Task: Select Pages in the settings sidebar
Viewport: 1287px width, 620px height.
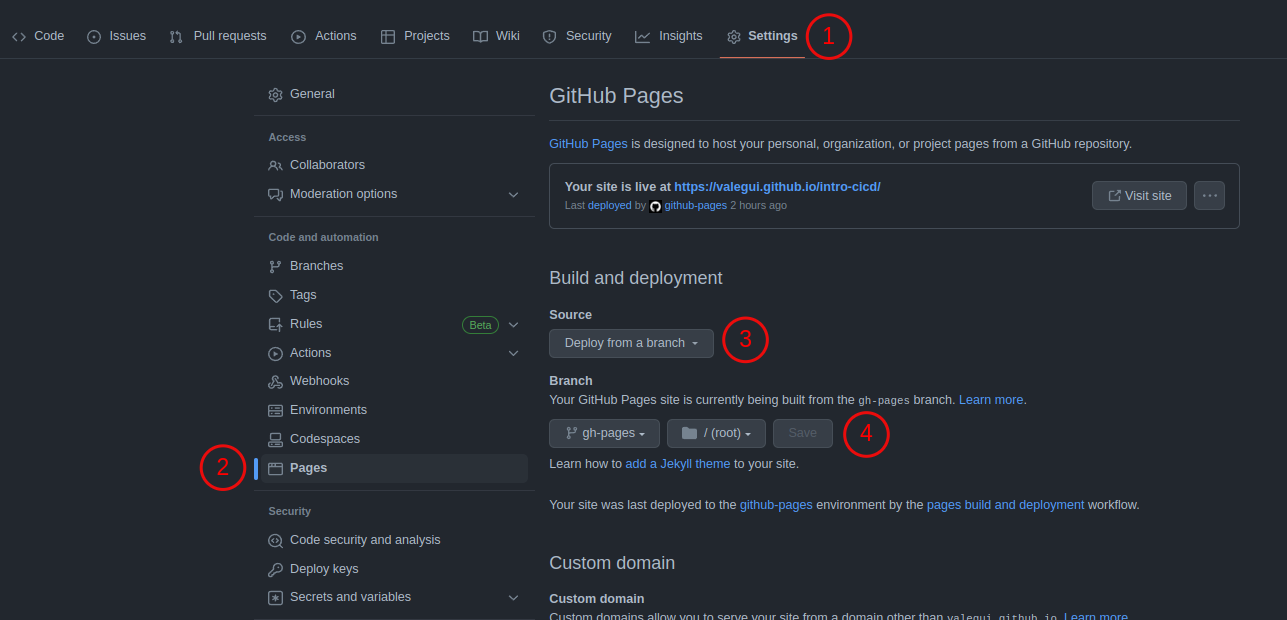Action: tap(308, 467)
